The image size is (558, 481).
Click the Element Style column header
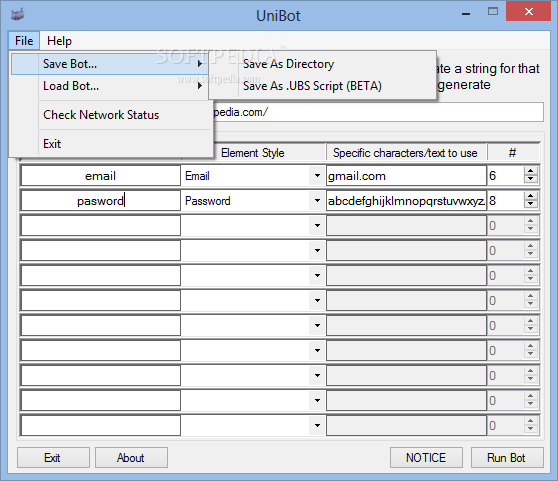pyautogui.click(x=253, y=153)
